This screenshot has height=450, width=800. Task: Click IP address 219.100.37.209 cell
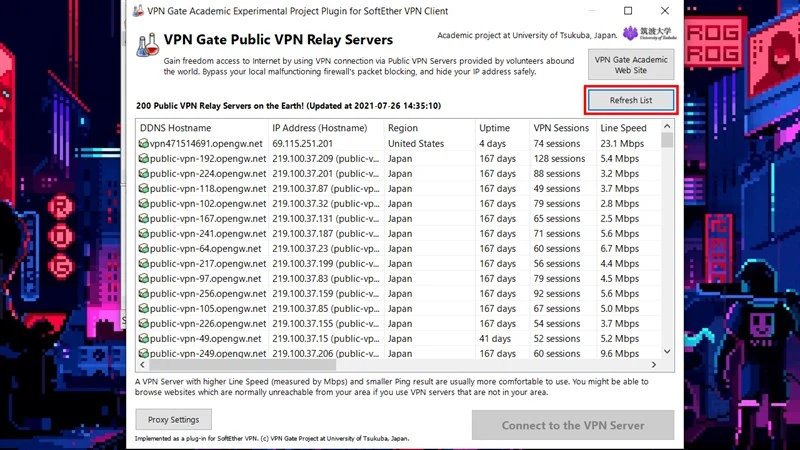[326, 159]
